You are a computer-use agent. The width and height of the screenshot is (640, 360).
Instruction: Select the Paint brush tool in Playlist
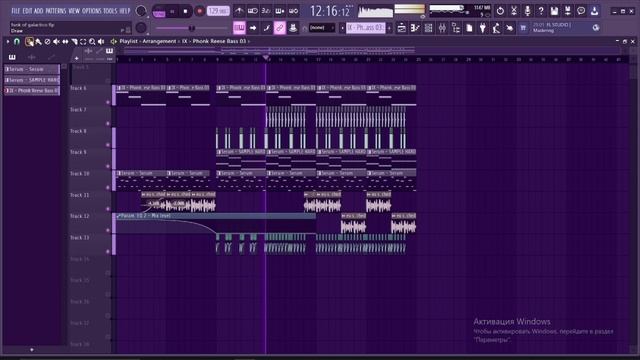(x=38, y=41)
